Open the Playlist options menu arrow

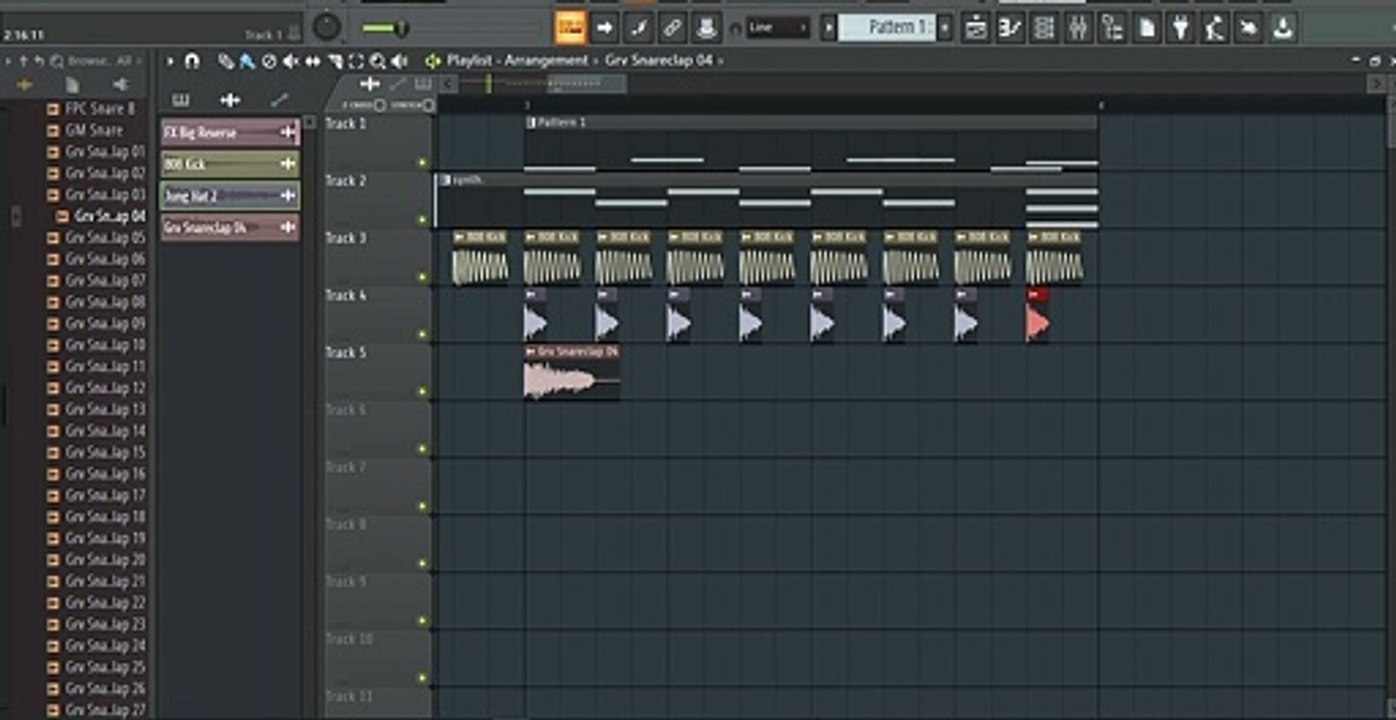[170, 61]
